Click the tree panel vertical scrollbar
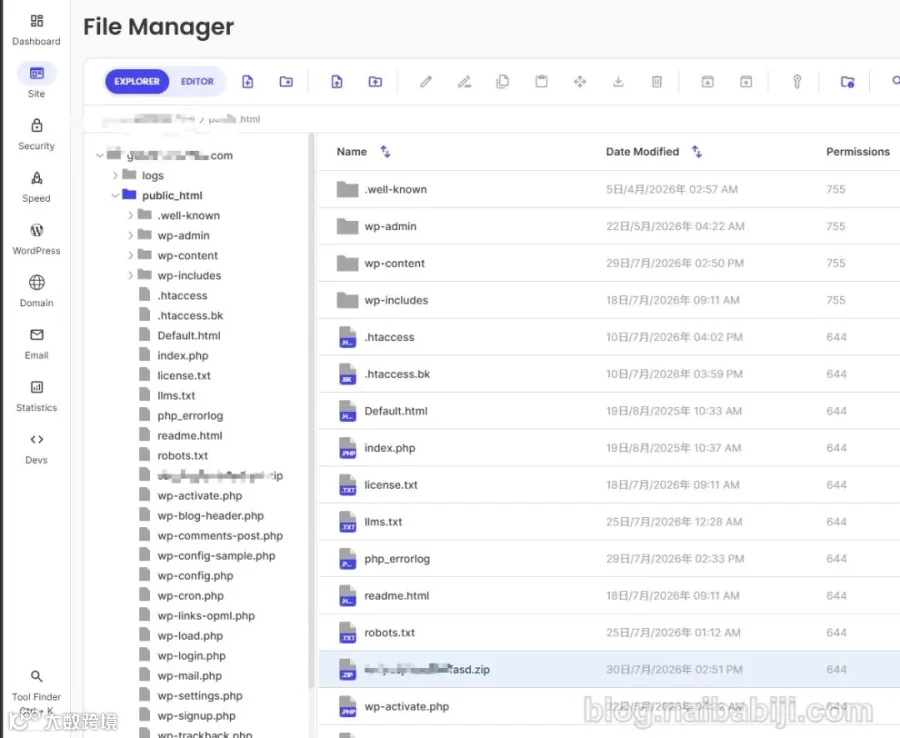This screenshot has height=738, width=900. pos(311,410)
